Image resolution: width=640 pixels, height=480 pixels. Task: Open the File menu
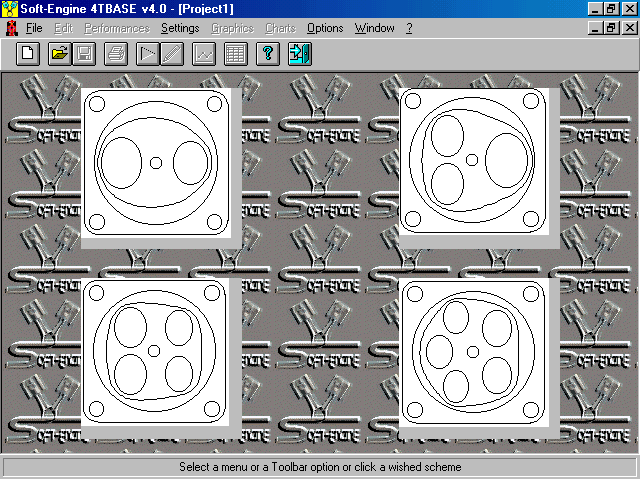tap(34, 28)
